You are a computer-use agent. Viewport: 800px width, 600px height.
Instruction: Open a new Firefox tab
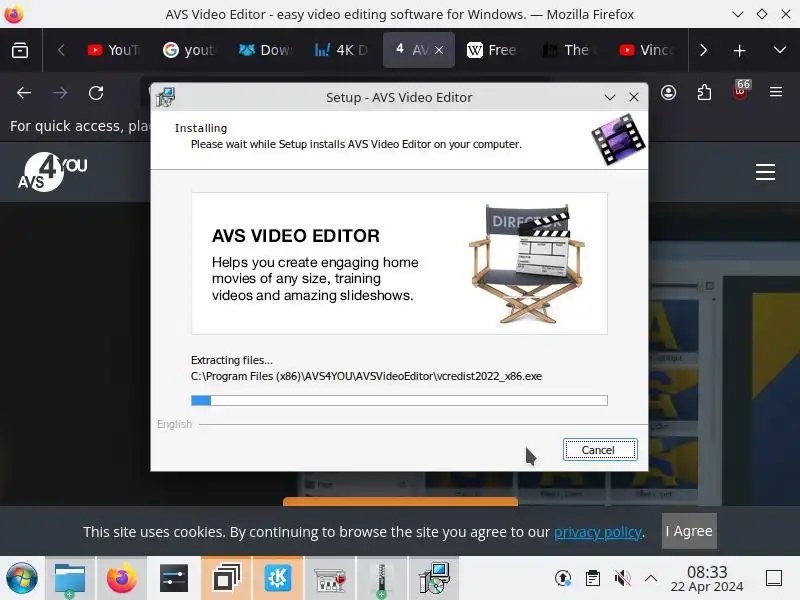coord(739,50)
